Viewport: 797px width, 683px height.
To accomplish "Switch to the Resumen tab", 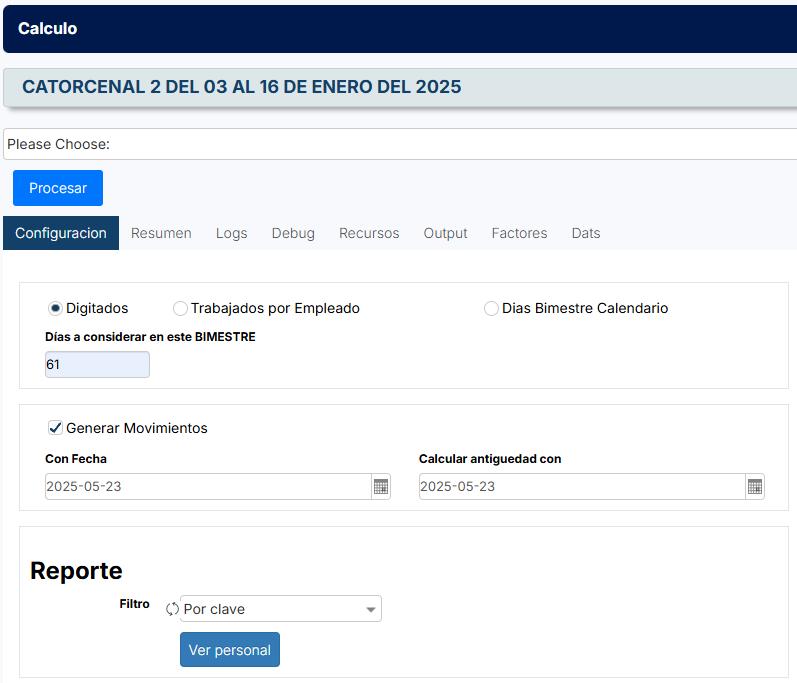I will click(161, 233).
